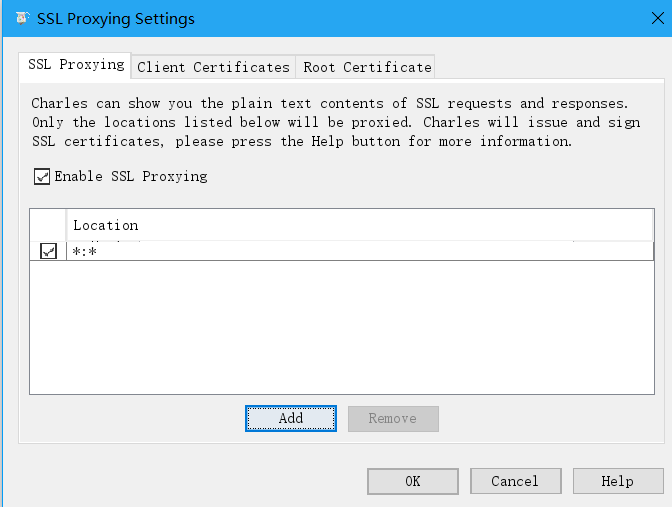Image resolution: width=672 pixels, height=507 pixels.
Task: Uncheck the checkbox beside the *:* location
Action: (x=48, y=251)
